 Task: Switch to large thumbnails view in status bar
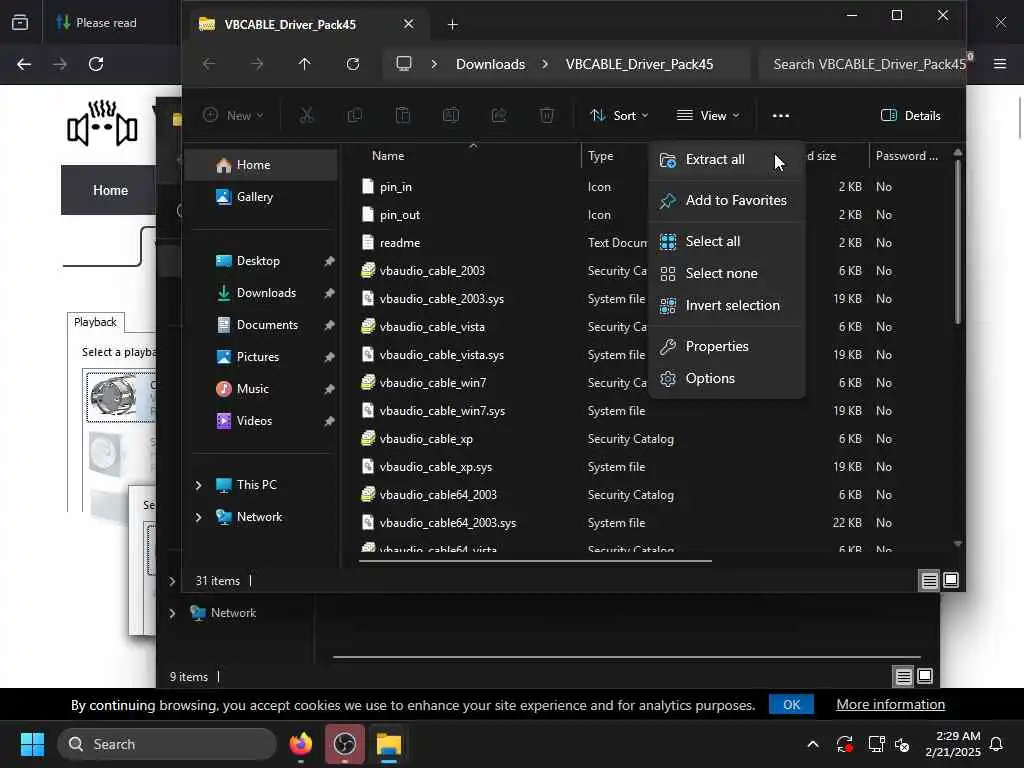pos(951,581)
